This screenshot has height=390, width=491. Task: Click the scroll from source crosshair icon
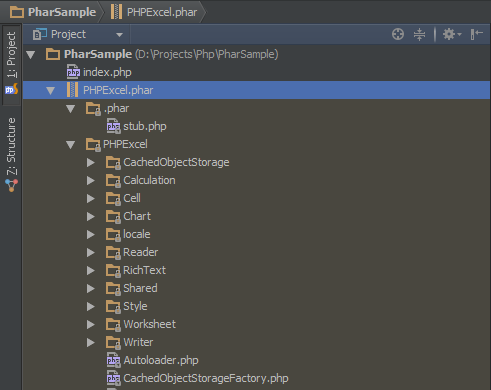coord(398,34)
